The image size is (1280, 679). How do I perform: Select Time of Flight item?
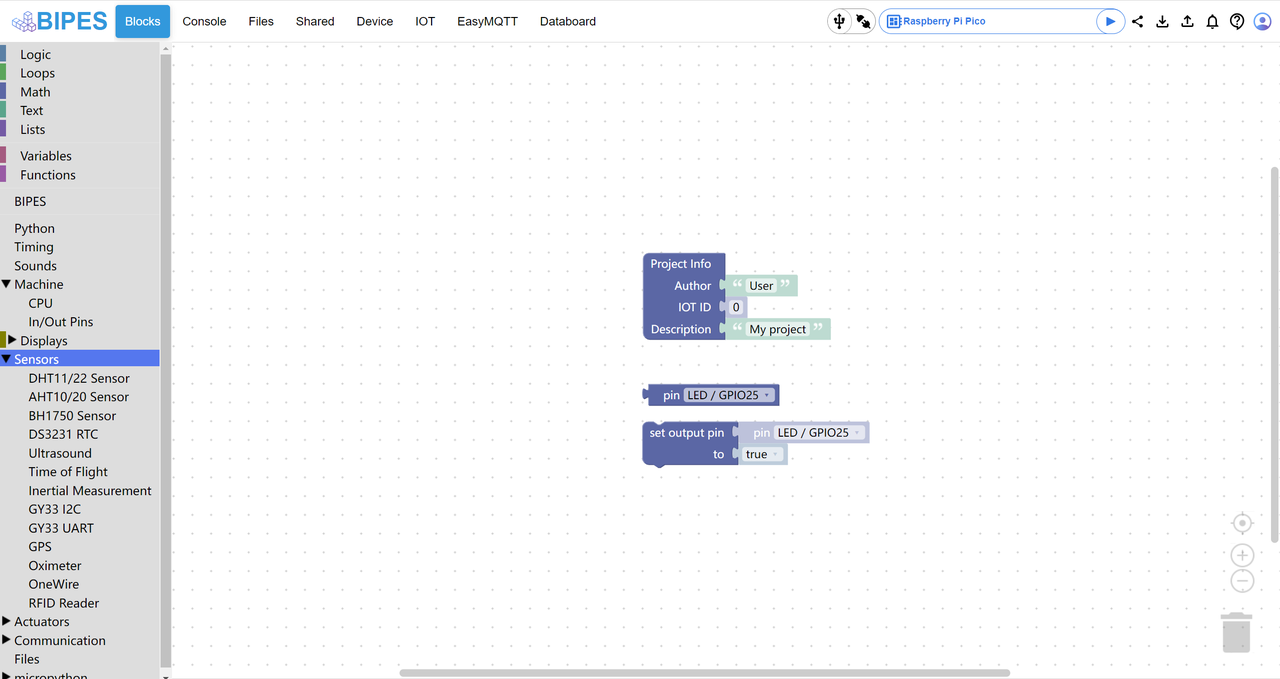click(x=80, y=472)
